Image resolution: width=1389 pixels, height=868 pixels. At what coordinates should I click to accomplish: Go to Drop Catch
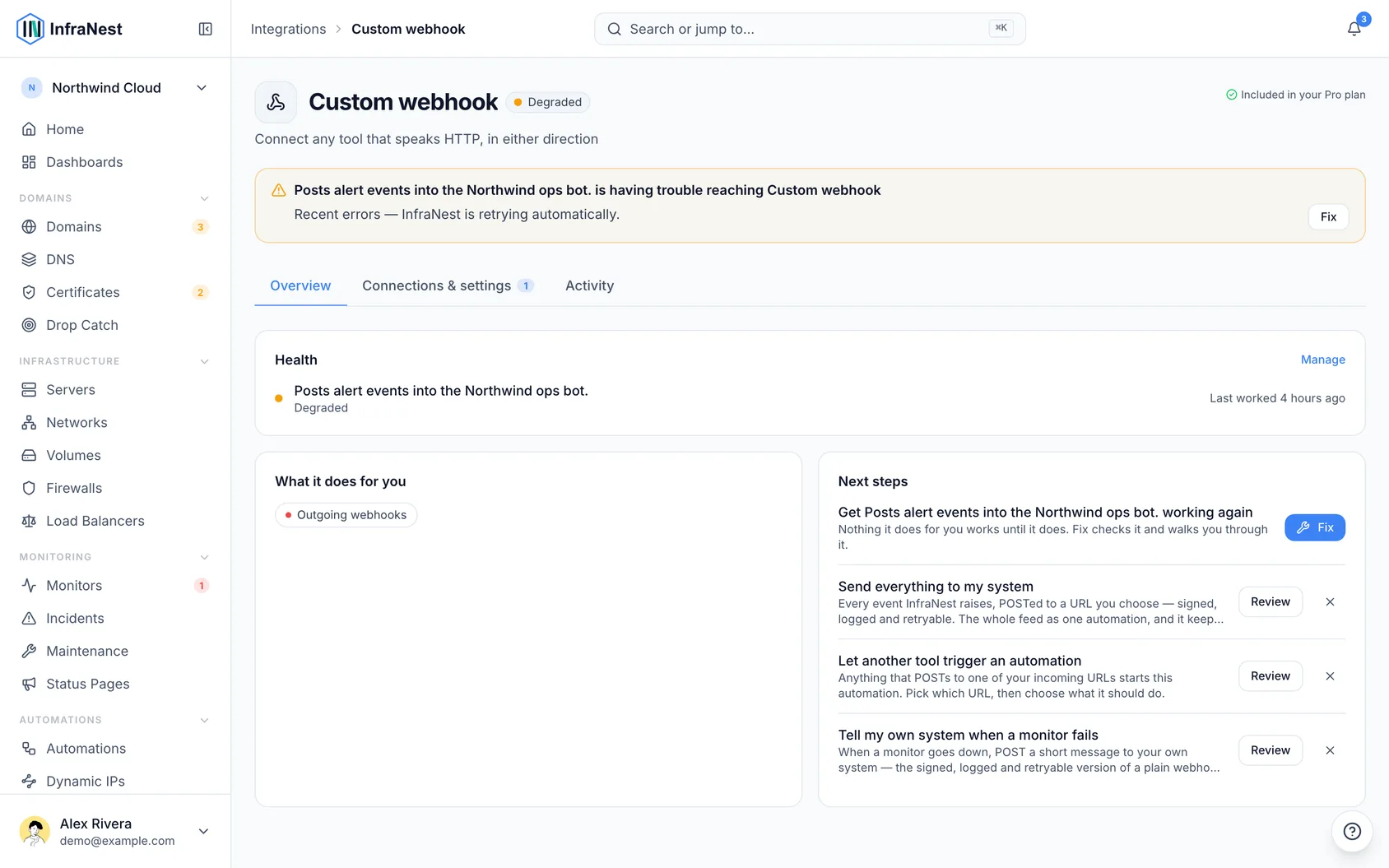pos(115,325)
